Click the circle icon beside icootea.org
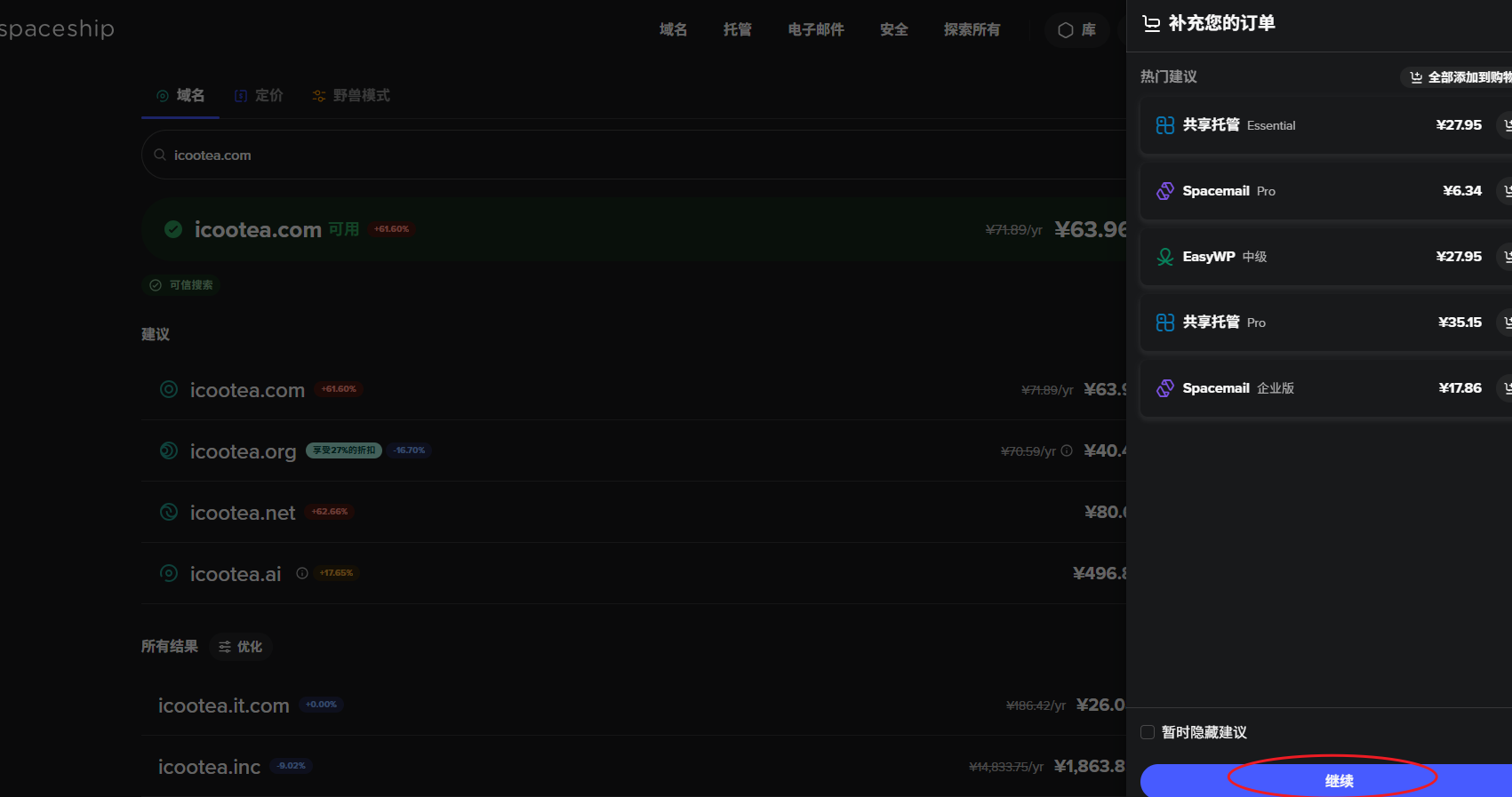The height and width of the screenshot is (797, 1512). coord(169,450)
